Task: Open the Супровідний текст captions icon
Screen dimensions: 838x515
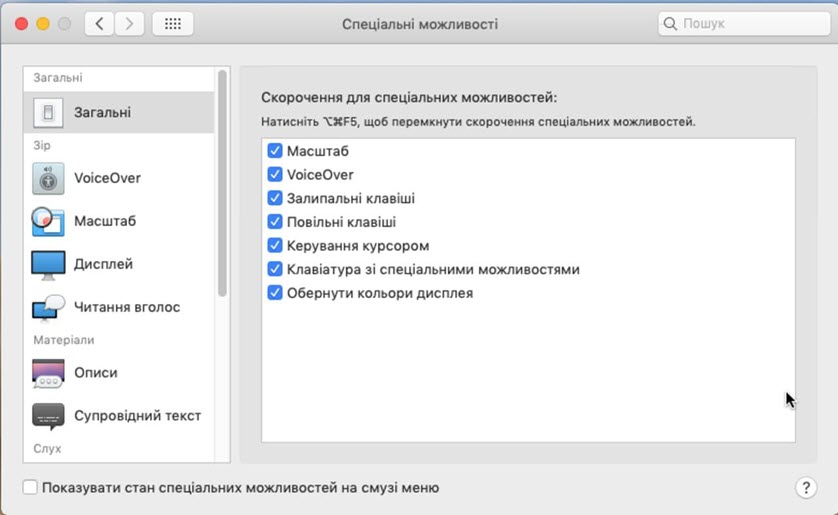Action: 48,416
